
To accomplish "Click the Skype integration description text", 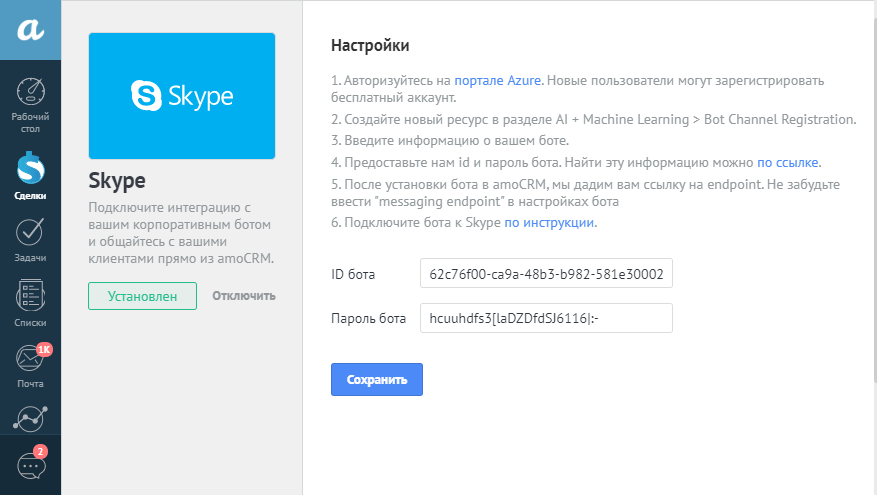I will tap(181, 233).
